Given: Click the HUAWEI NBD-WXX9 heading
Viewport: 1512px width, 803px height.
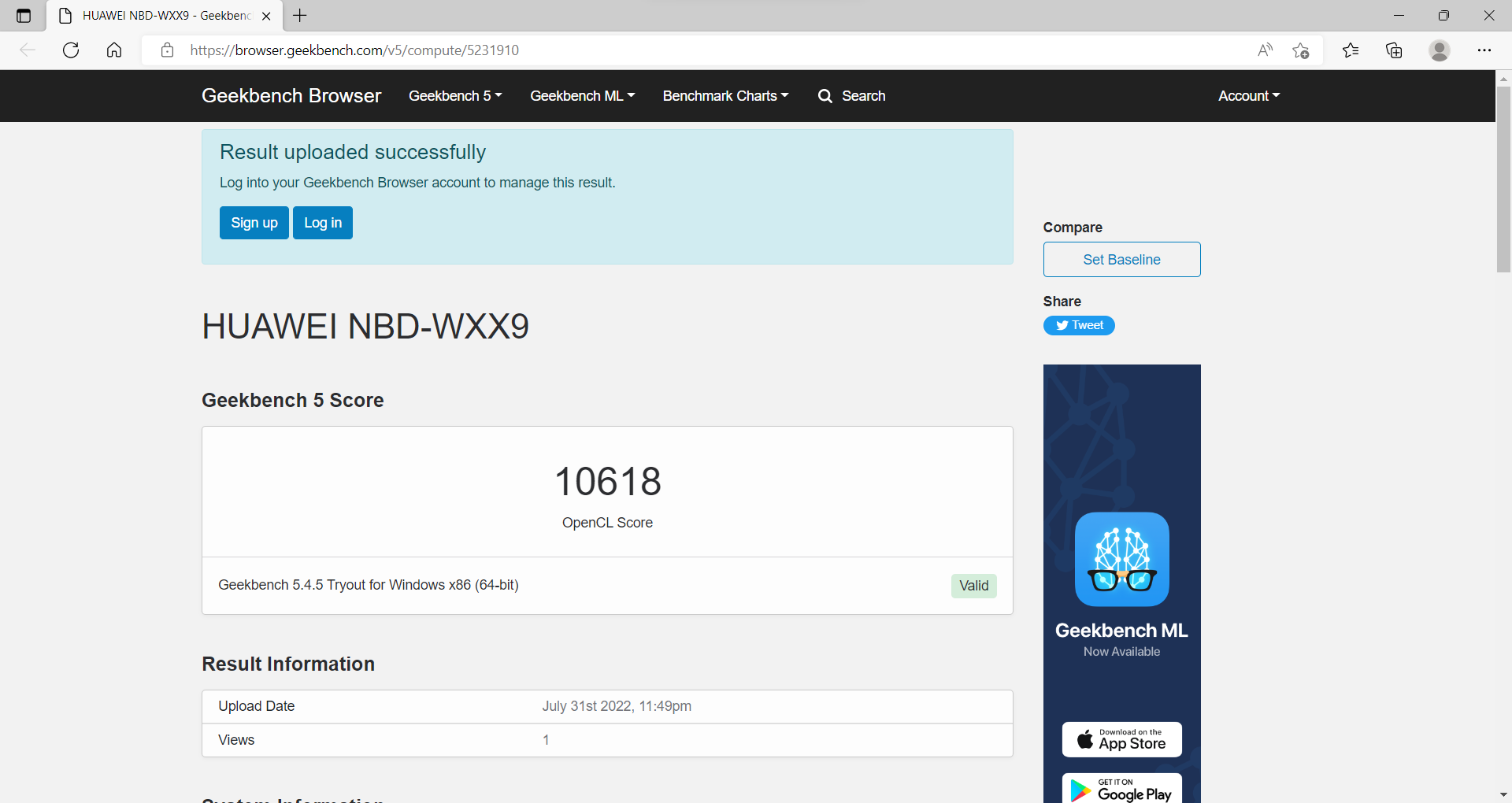Looking at the screenshot, I should (x=365, y=326).
